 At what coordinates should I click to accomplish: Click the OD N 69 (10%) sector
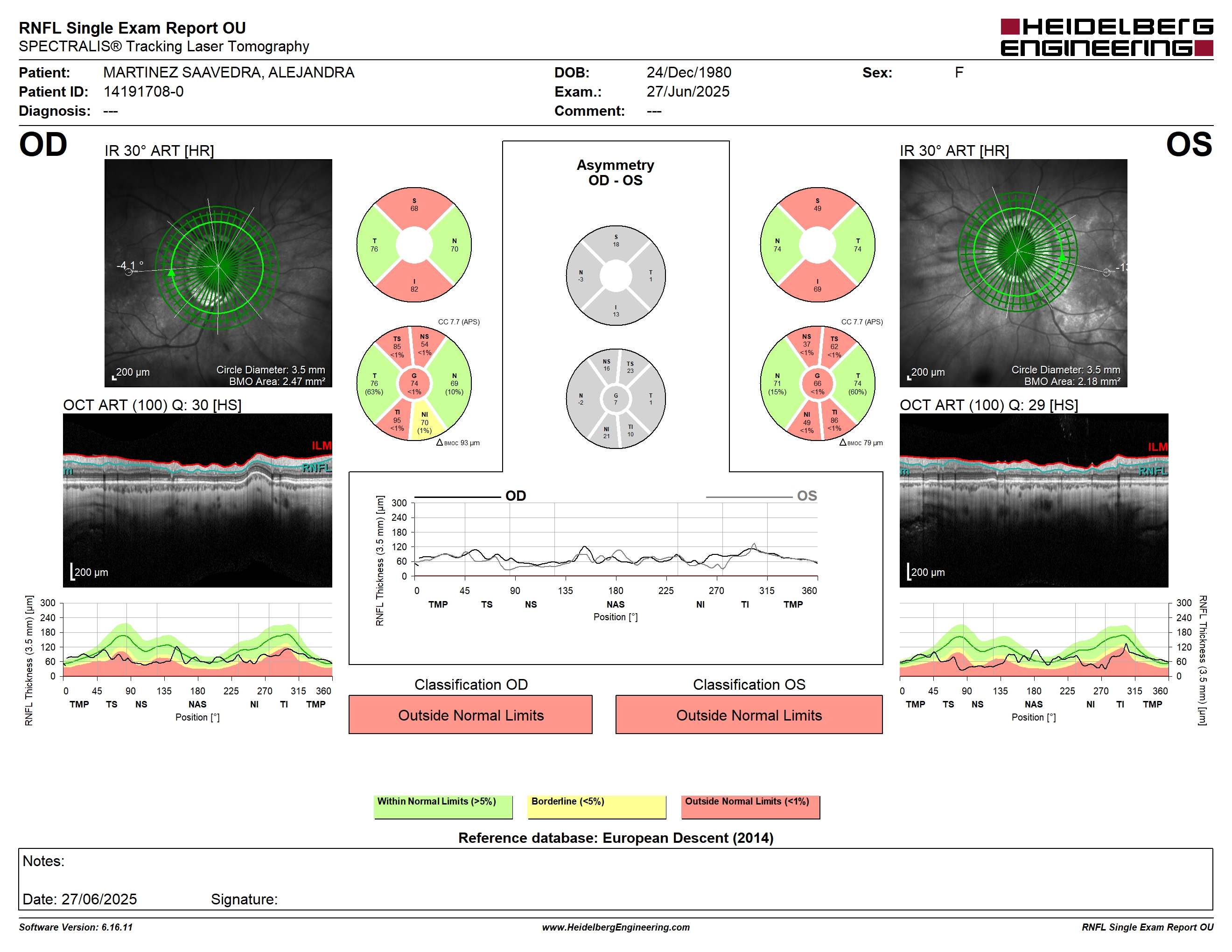(x=454, y=384)
